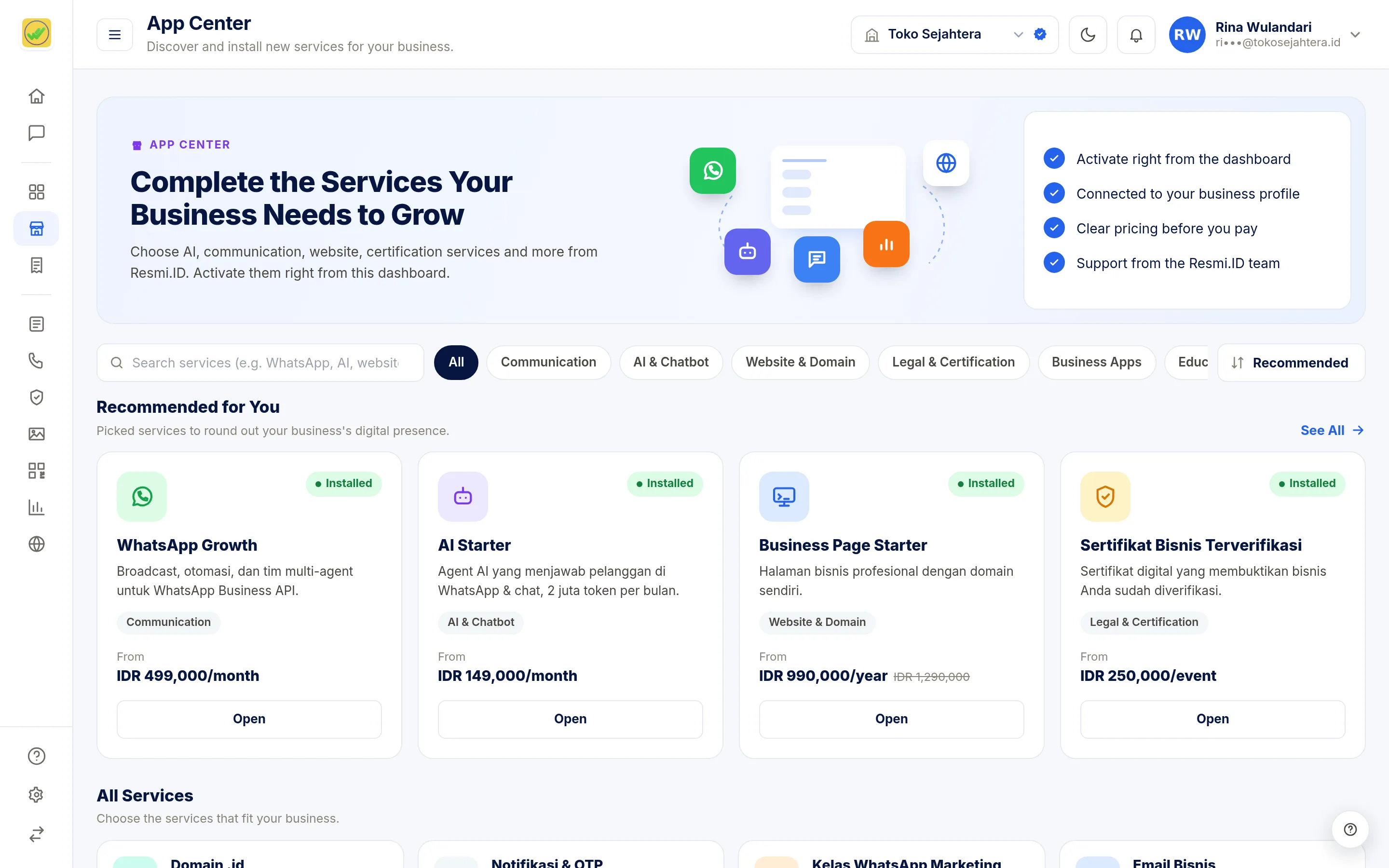Click the notification bell icon
The image size is (1389, 868).
[1136, 35]
